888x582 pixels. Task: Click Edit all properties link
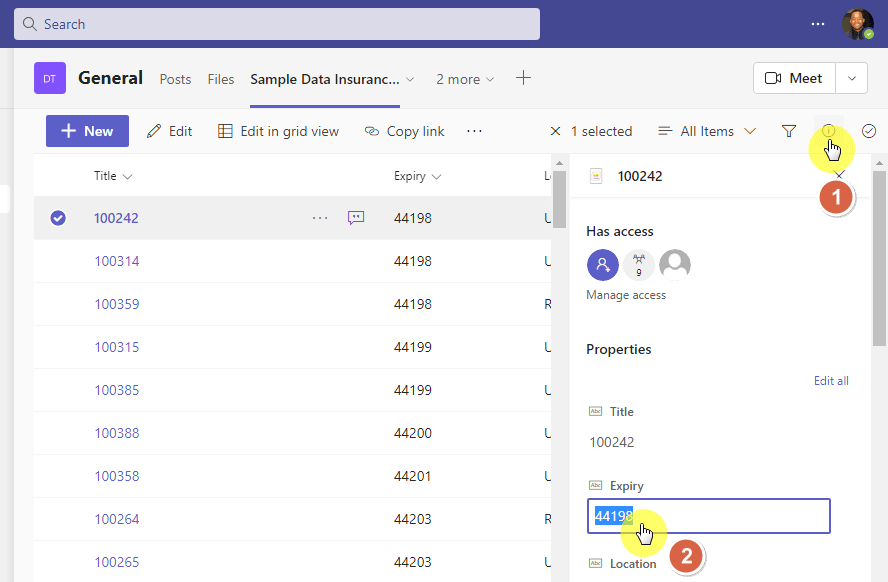831,381
